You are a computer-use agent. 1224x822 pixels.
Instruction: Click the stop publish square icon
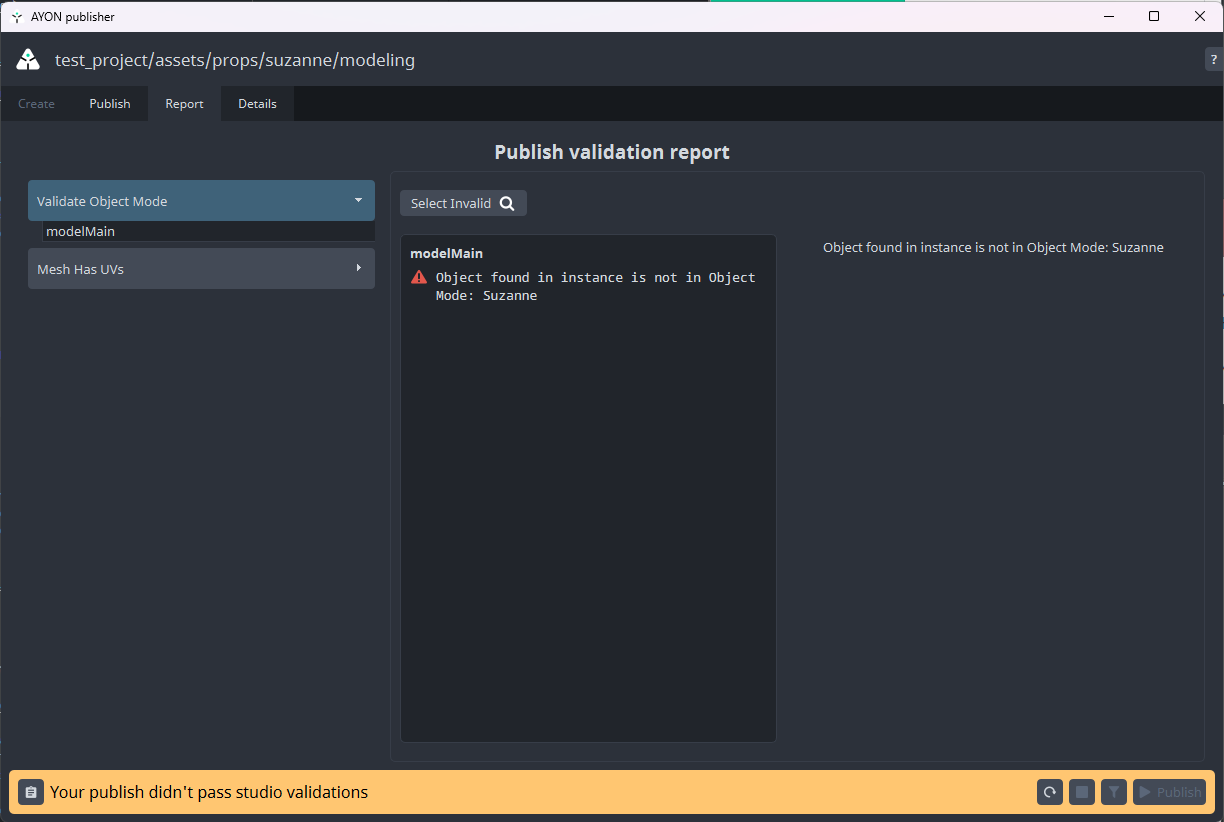(x=1082, y=792)
